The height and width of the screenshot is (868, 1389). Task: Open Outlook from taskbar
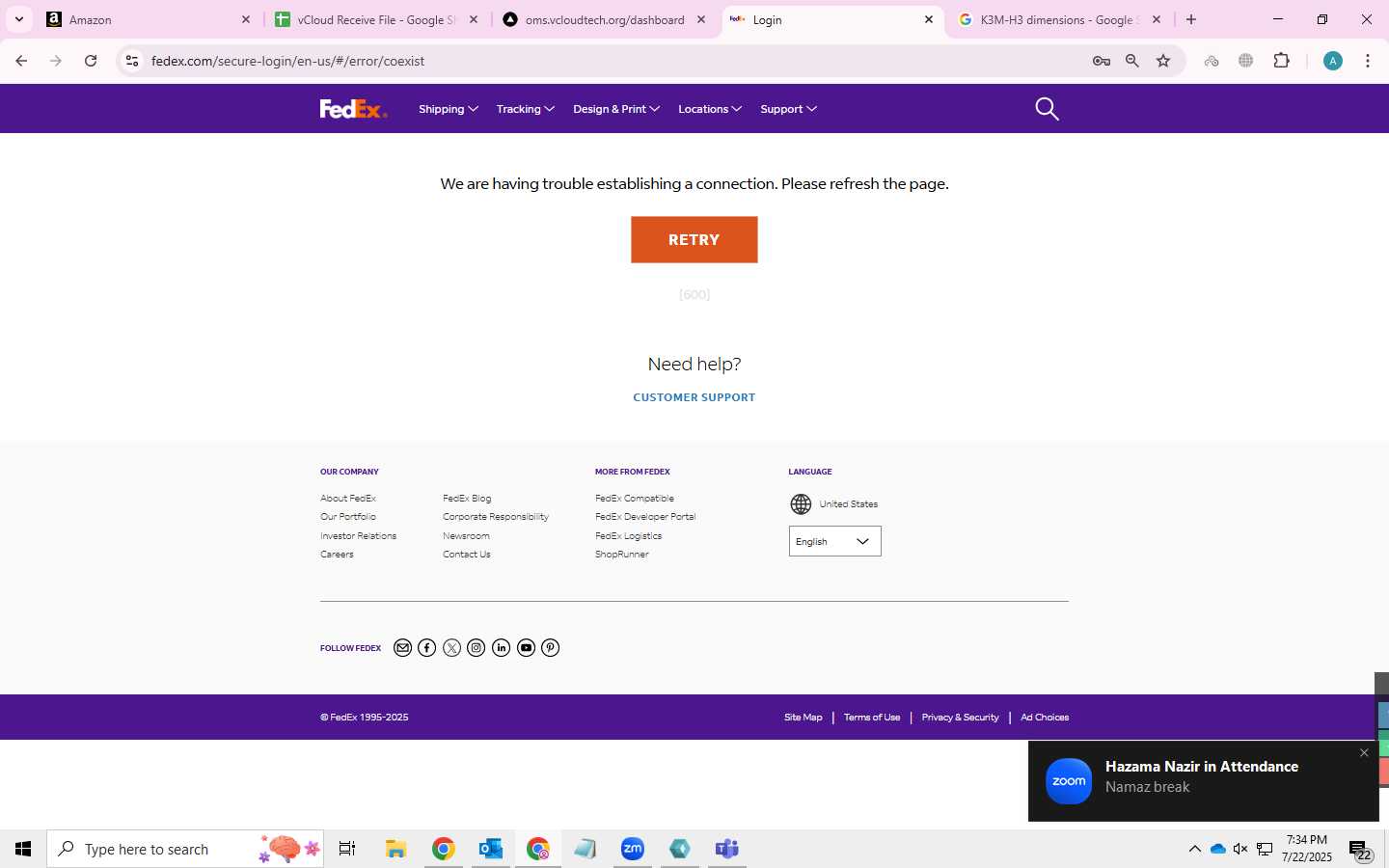tap(491, 849)
